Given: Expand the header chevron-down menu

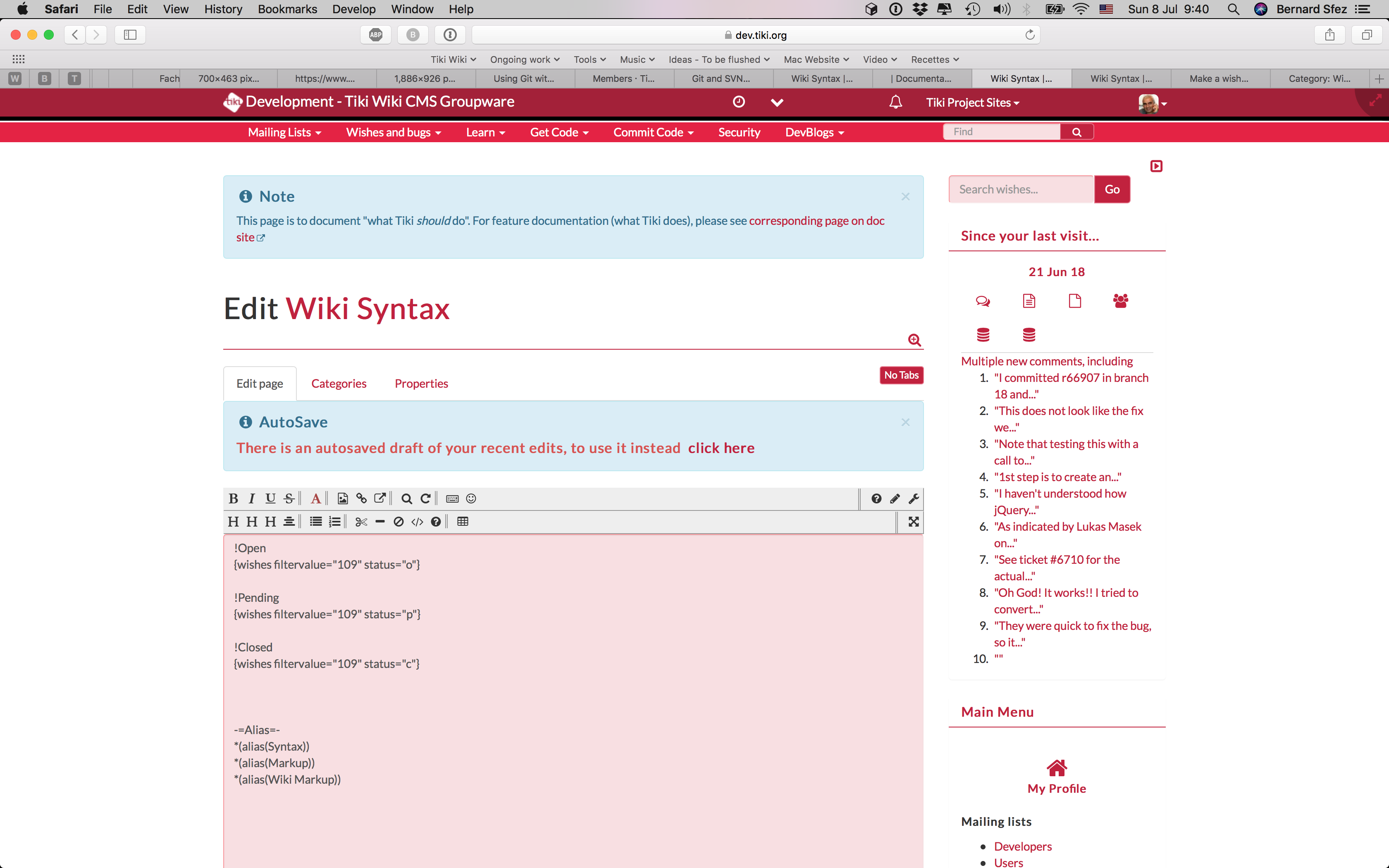Looking at the screenshot, I should coord(777,102).
